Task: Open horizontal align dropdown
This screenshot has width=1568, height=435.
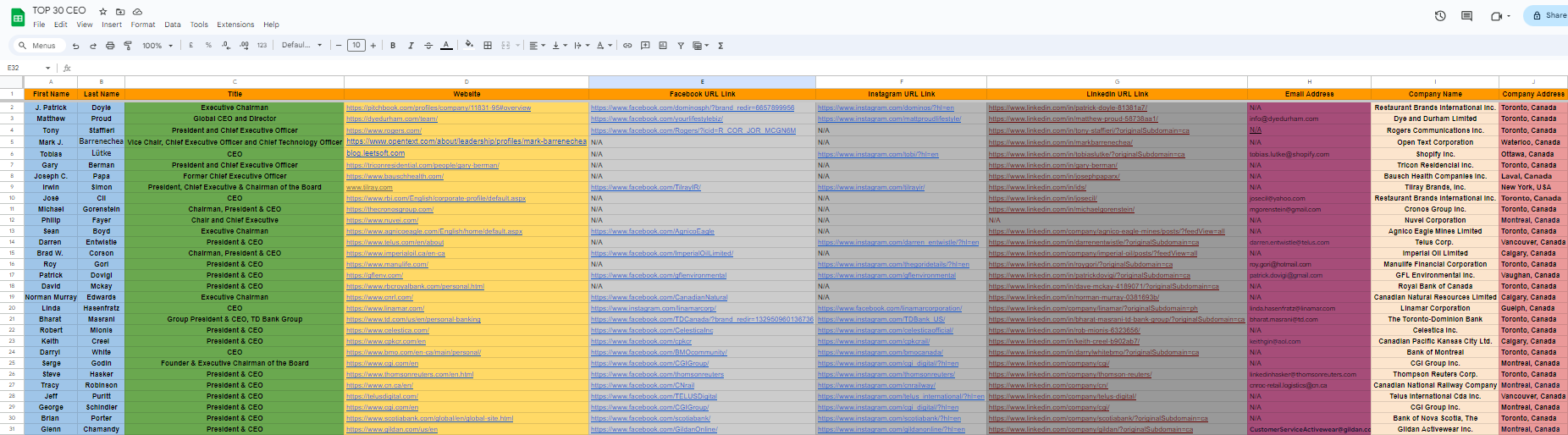Action: pos(537,46)
